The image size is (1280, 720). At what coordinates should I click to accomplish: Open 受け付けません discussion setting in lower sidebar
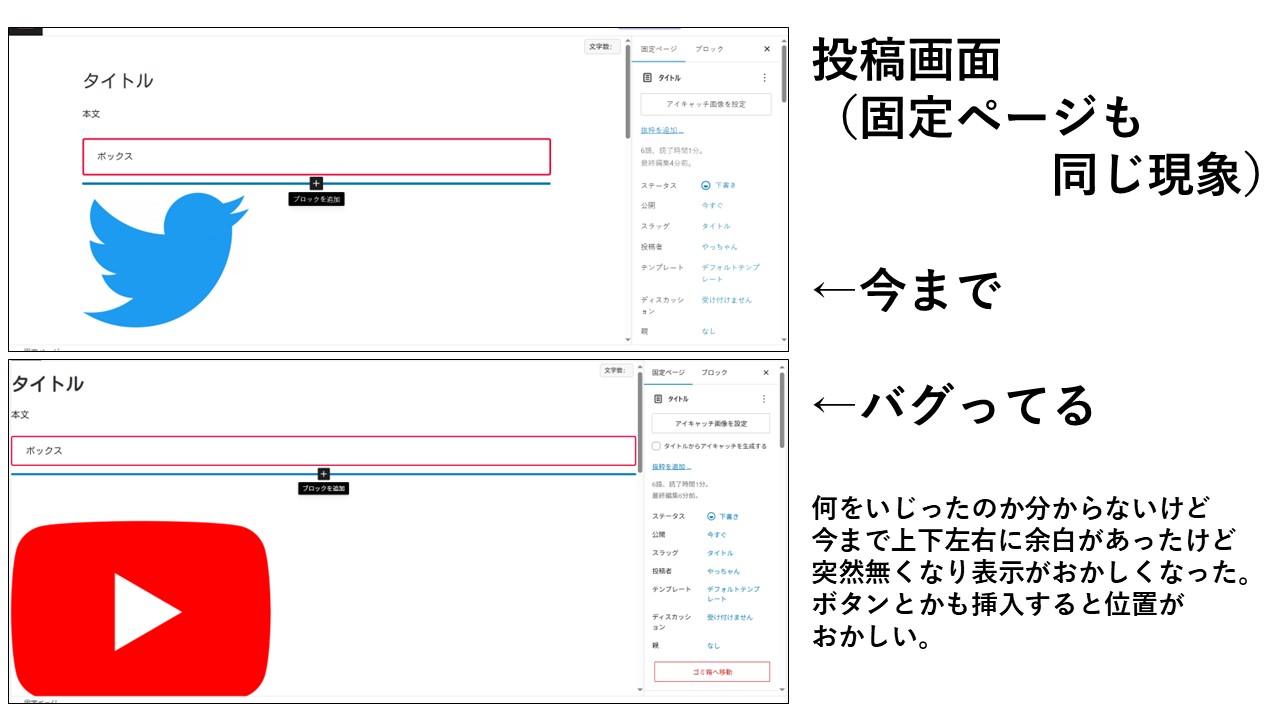point(730,617)
